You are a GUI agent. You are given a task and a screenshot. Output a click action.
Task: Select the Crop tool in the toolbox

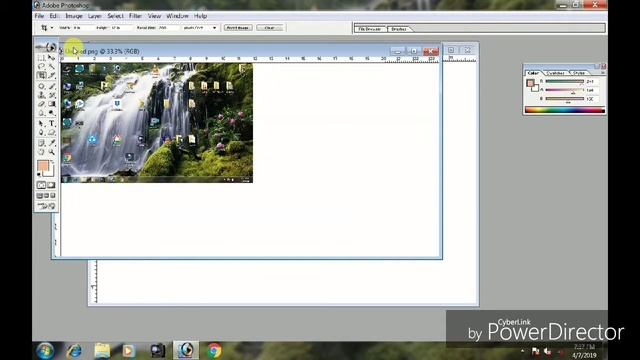point(41,76)
